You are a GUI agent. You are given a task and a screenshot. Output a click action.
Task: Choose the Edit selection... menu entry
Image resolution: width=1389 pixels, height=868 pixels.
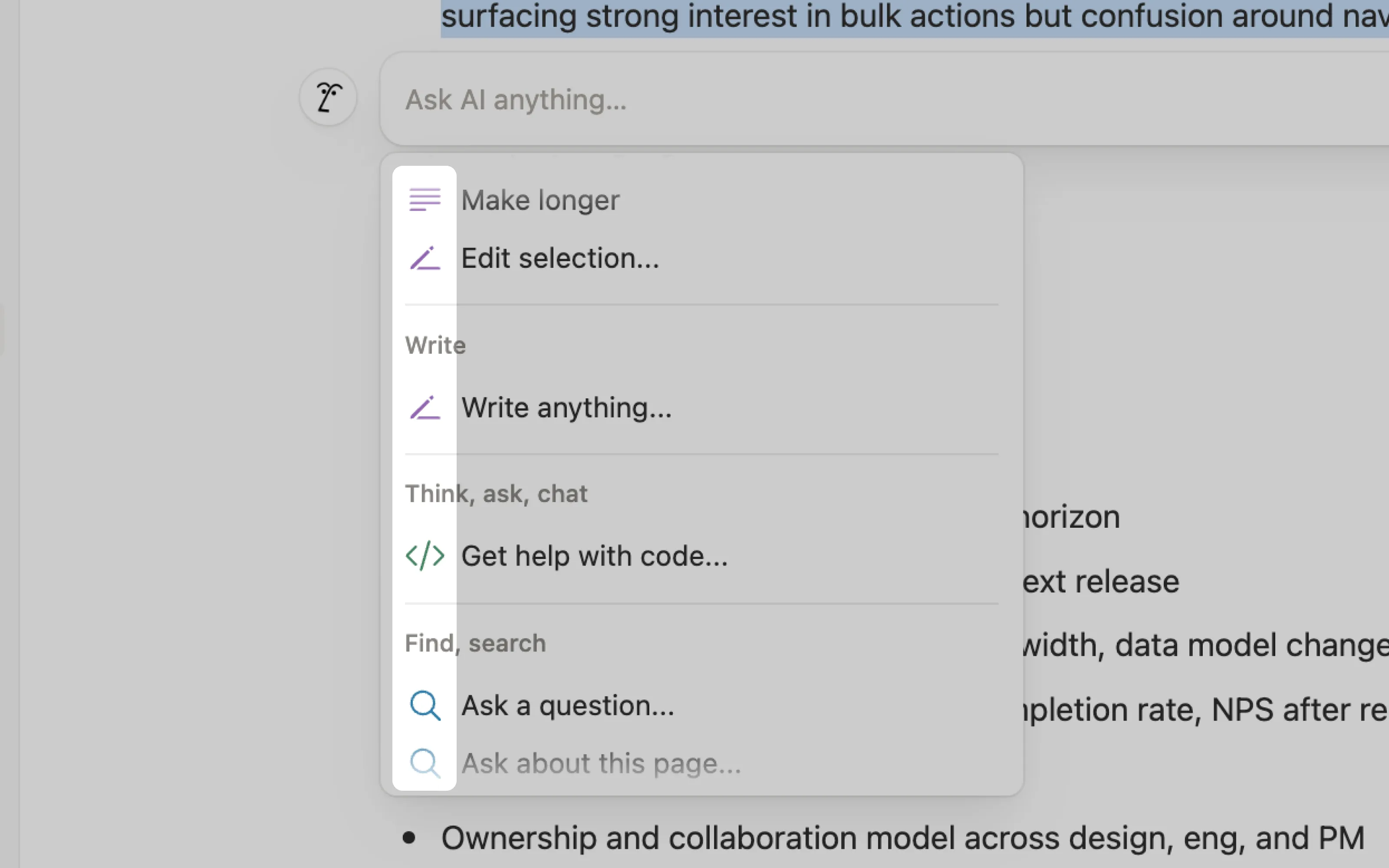[x=560, y=258]
